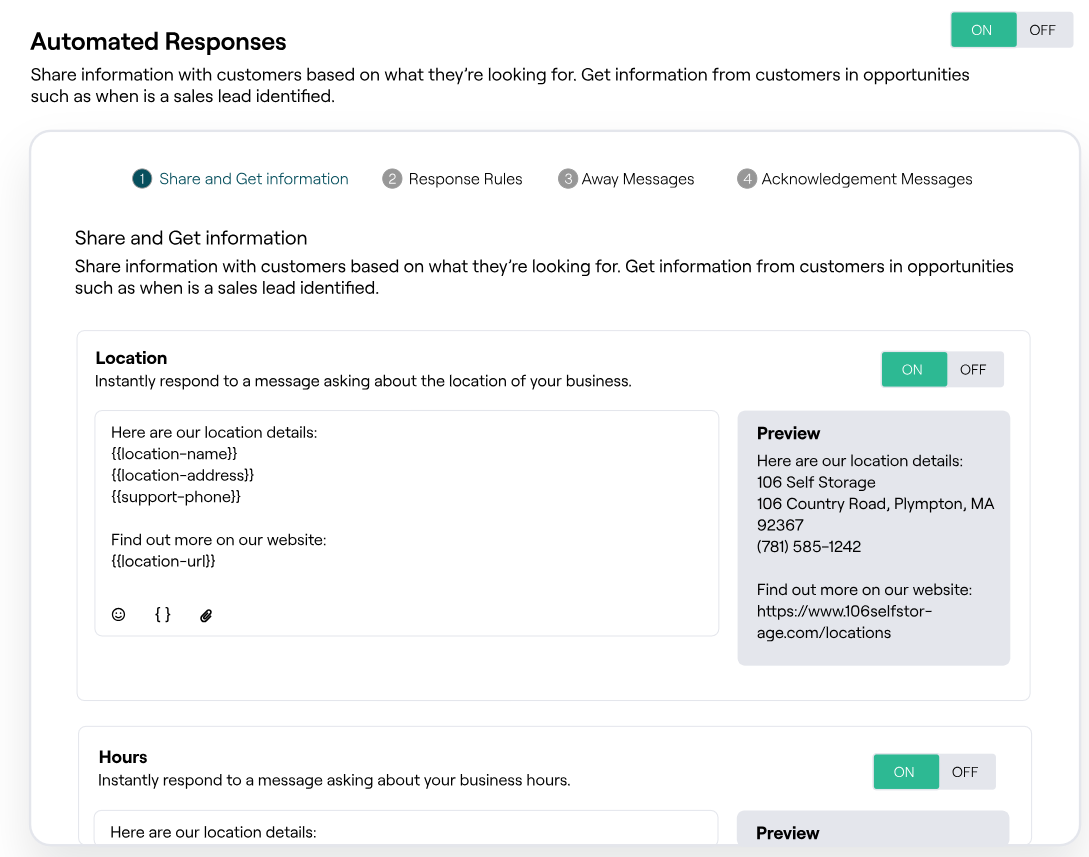Click the step 4 numbered circle

click(x=746, y=178)
